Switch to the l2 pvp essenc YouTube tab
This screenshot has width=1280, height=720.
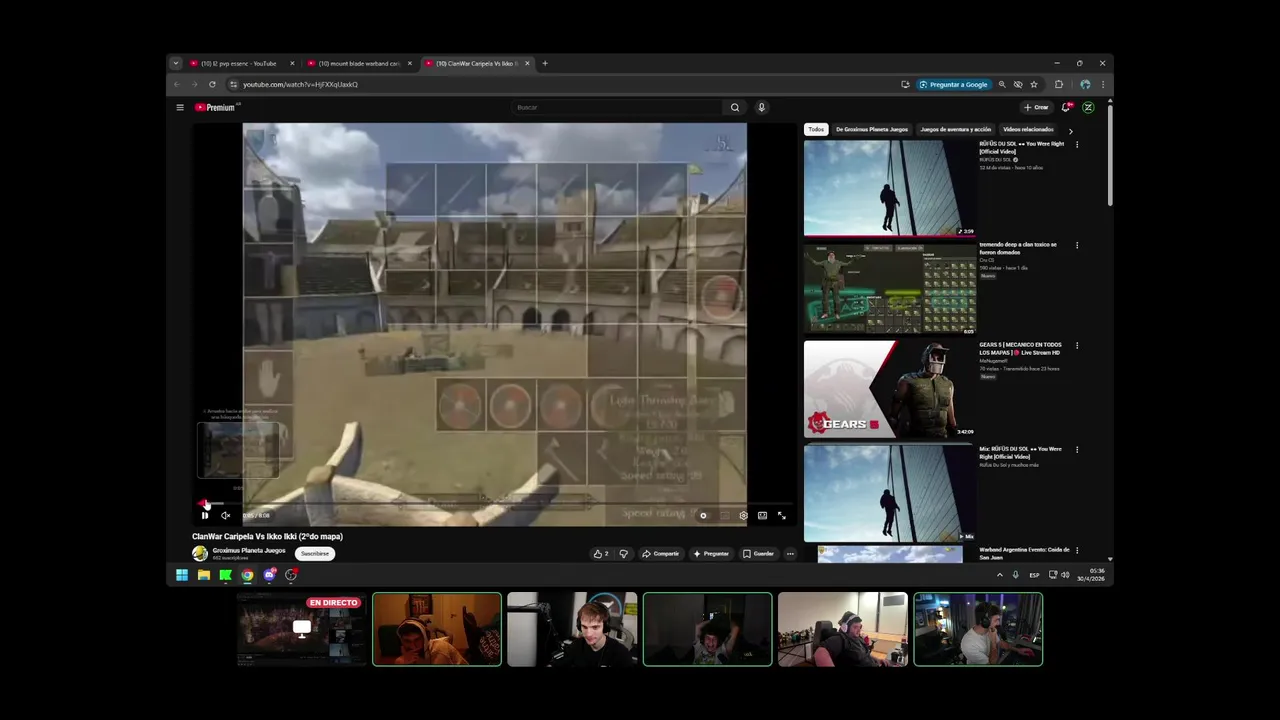[x=240, y=63]
